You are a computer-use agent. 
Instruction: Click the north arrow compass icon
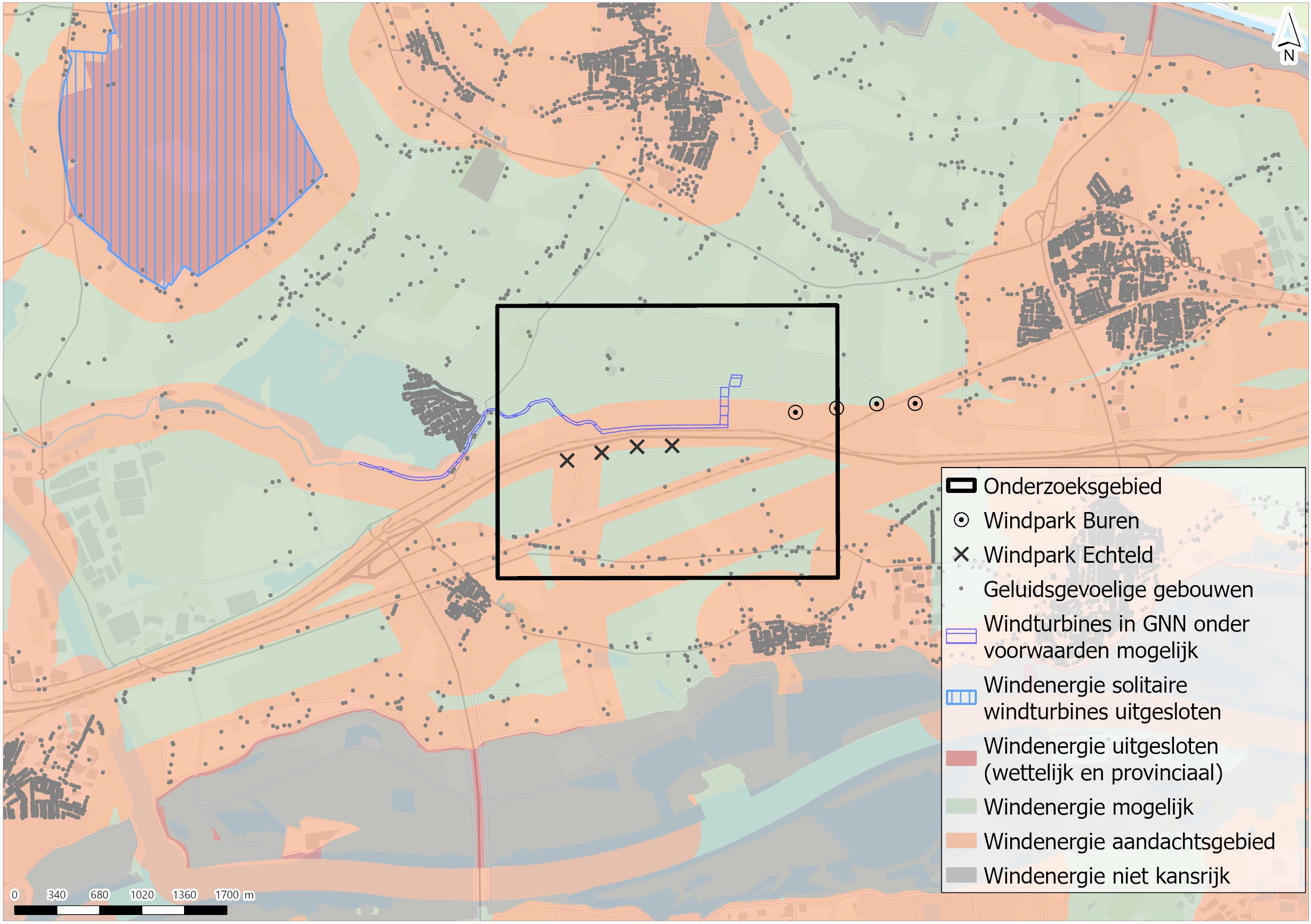tap(1289, 35)
